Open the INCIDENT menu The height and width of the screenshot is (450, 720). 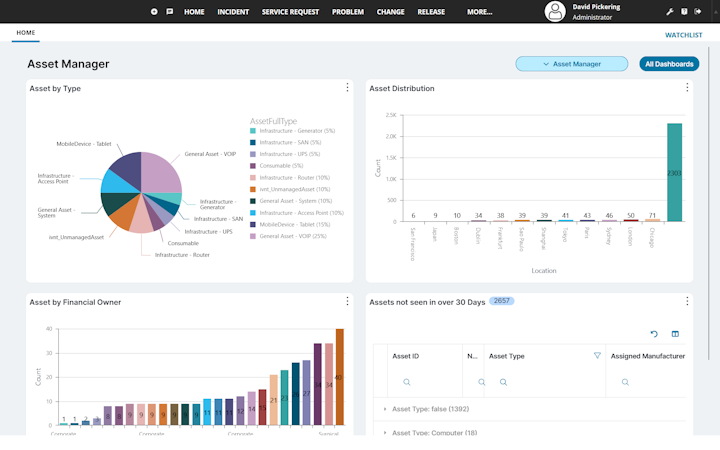point(233,12)
